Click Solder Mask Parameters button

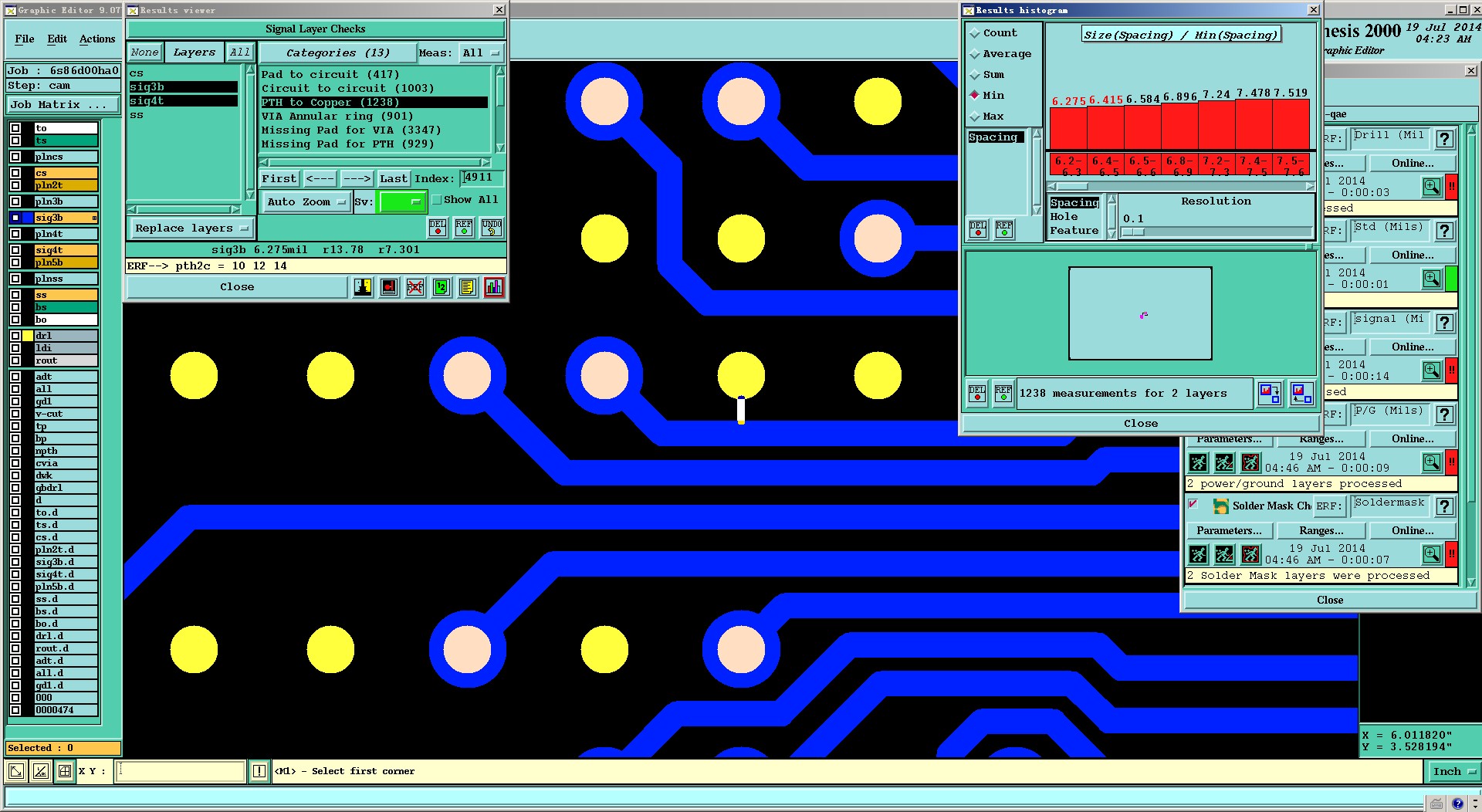click(x=1229, y=531)
